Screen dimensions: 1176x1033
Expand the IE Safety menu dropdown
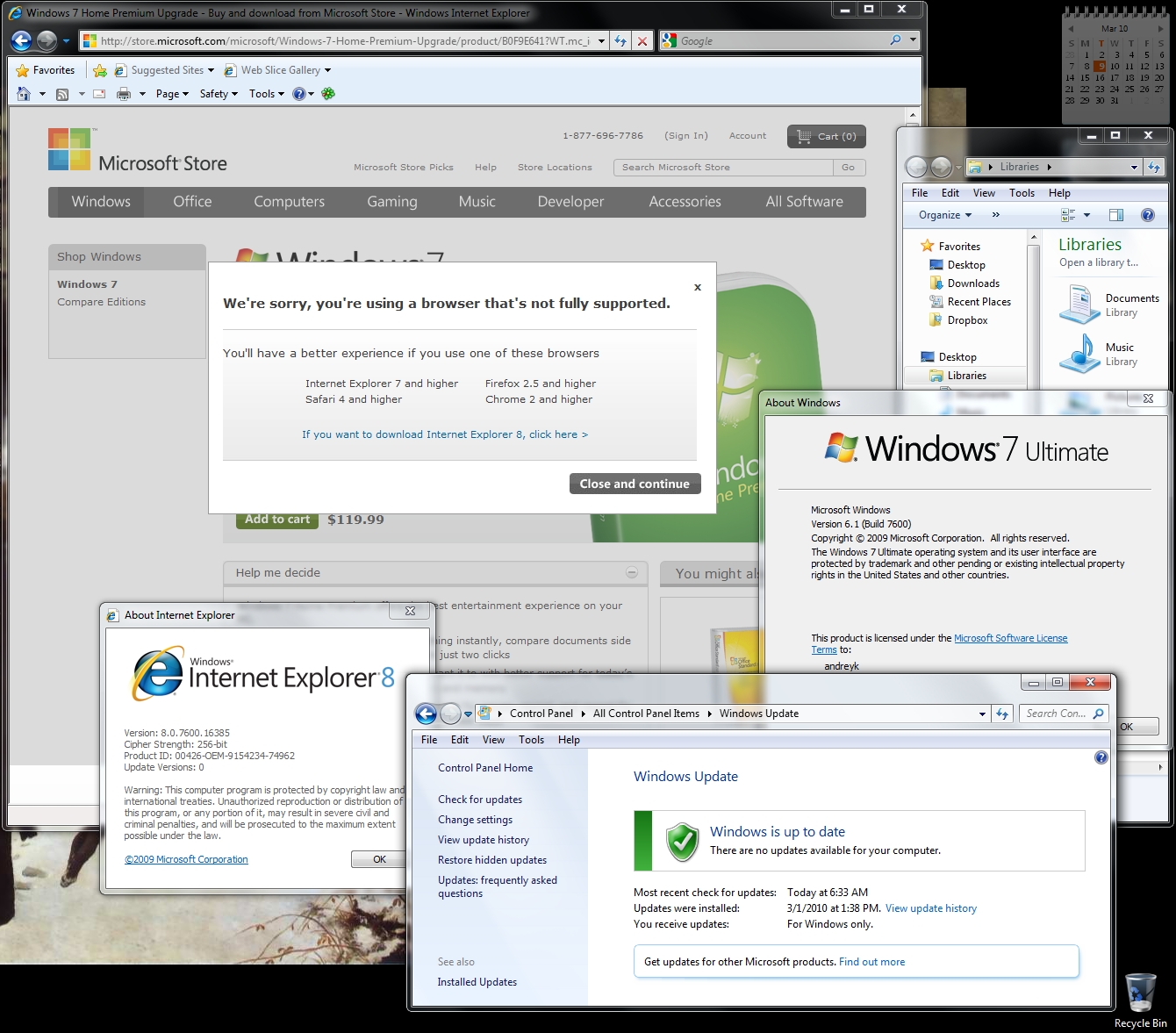pyautogui.click(x=219, y=94)
